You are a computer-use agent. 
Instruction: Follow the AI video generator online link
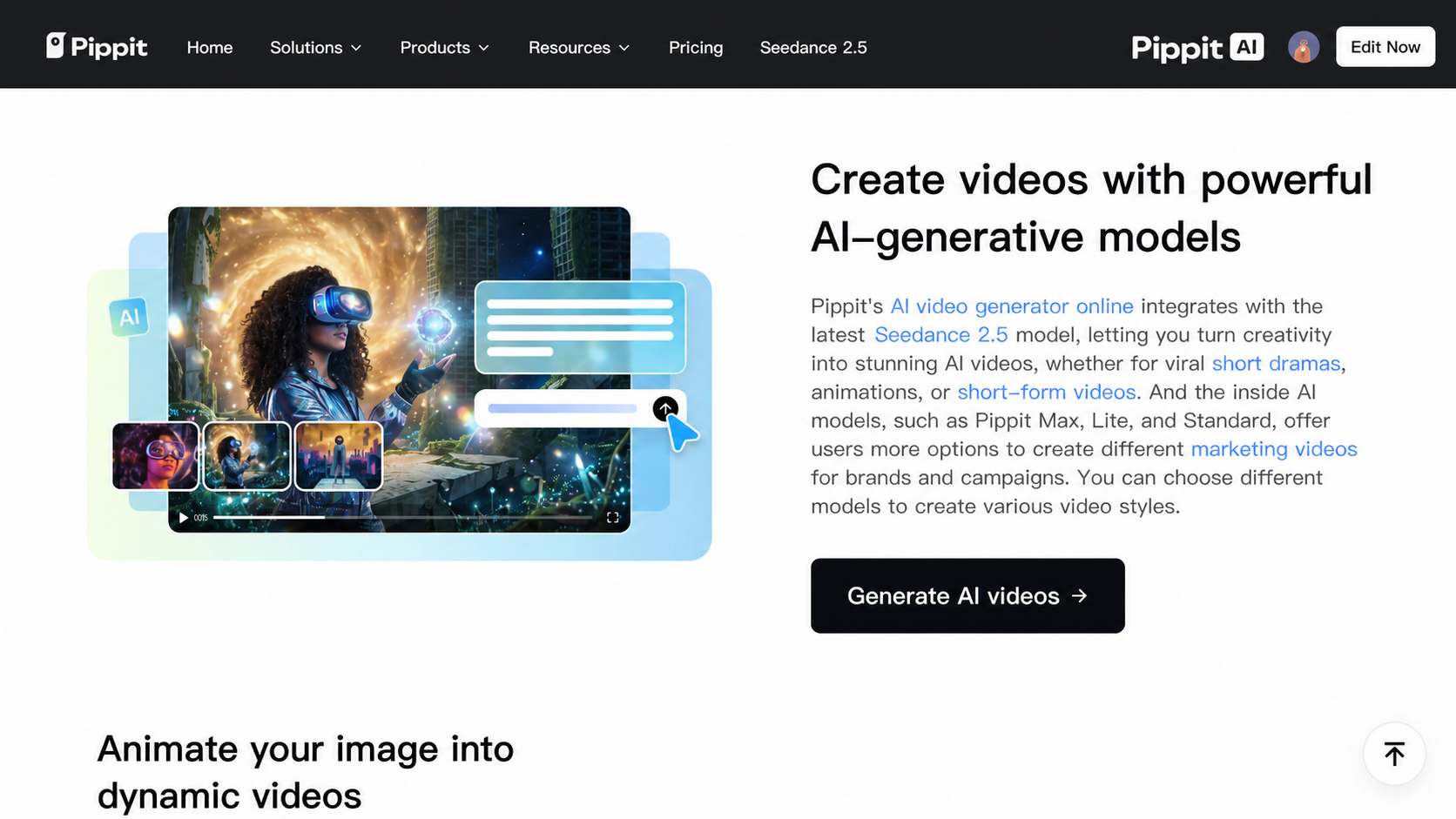click(1012, 306)
